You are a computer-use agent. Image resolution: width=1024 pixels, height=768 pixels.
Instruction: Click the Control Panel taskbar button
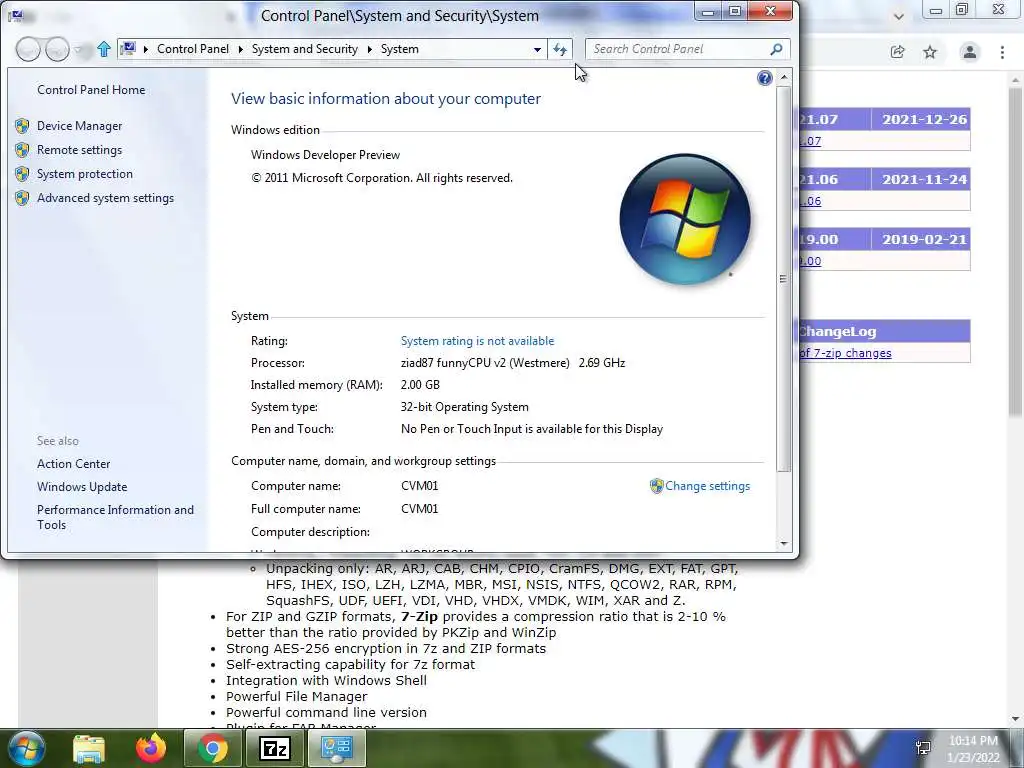(x=336, y=748)
